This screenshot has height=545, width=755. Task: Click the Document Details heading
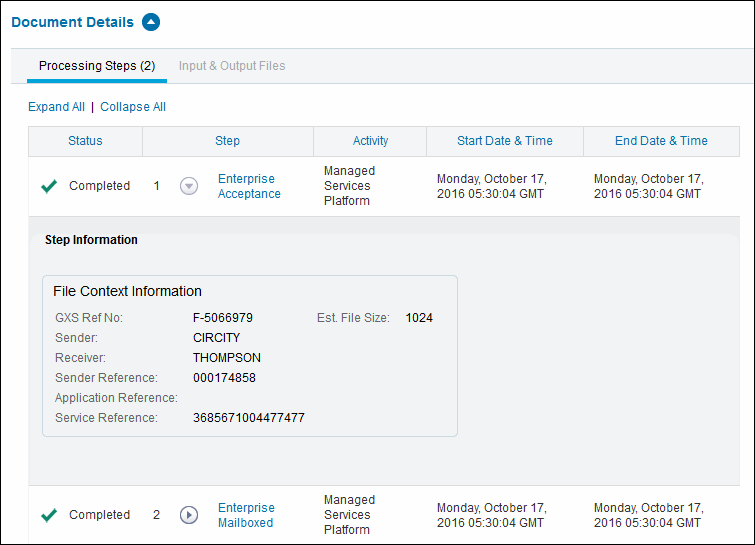pos(72,22)
